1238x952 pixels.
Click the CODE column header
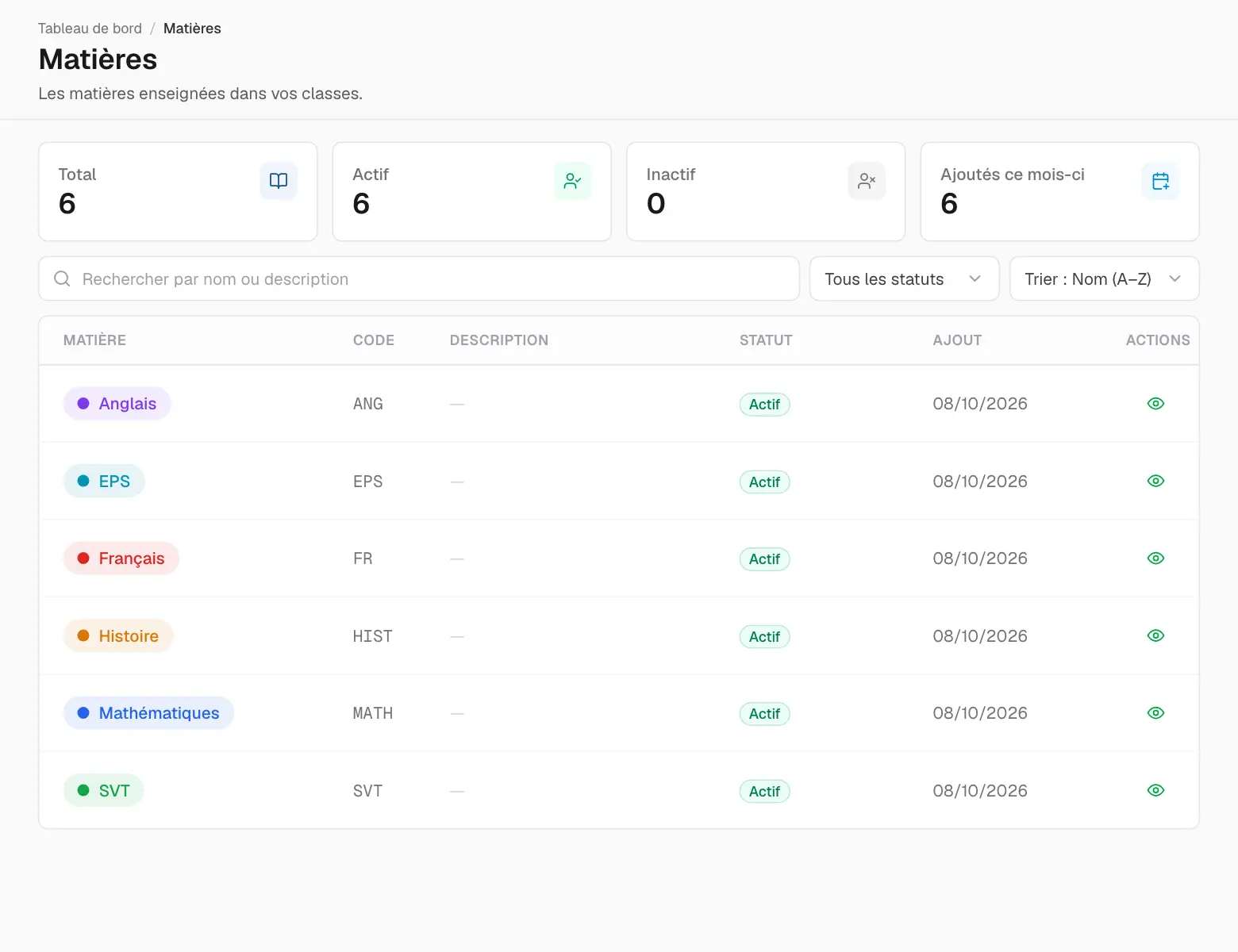point(374,340)
